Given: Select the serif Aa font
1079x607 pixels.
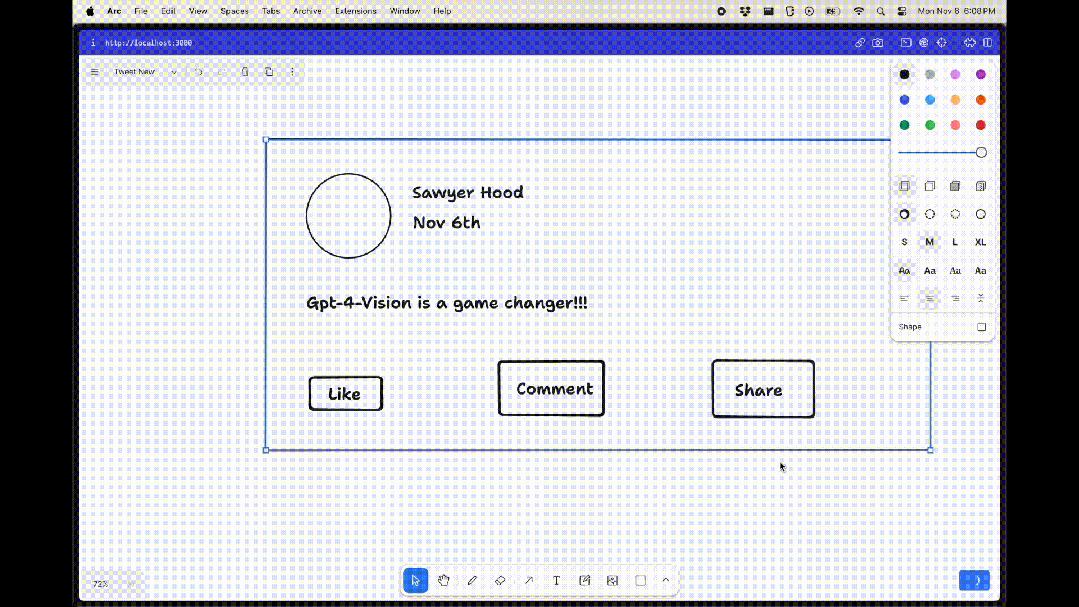Looking at the screenshot, I should [x=955, y=270].
